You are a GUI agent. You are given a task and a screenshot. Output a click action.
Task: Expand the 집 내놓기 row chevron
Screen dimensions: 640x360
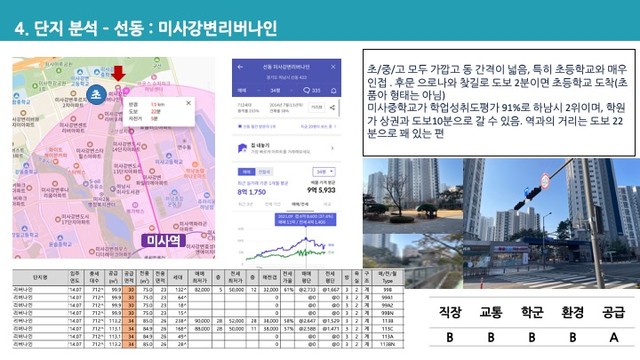click(x=332, y=148)
